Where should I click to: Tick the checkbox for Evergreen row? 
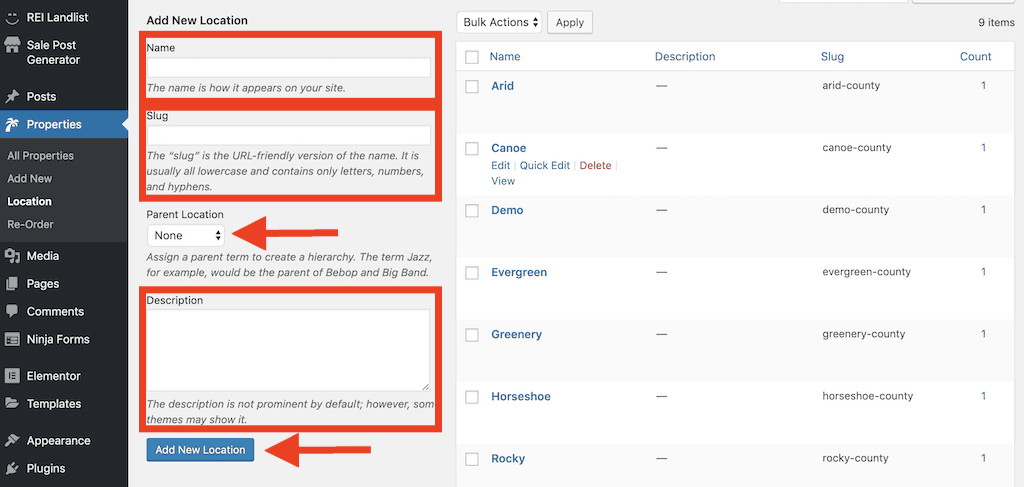[472, 273]
